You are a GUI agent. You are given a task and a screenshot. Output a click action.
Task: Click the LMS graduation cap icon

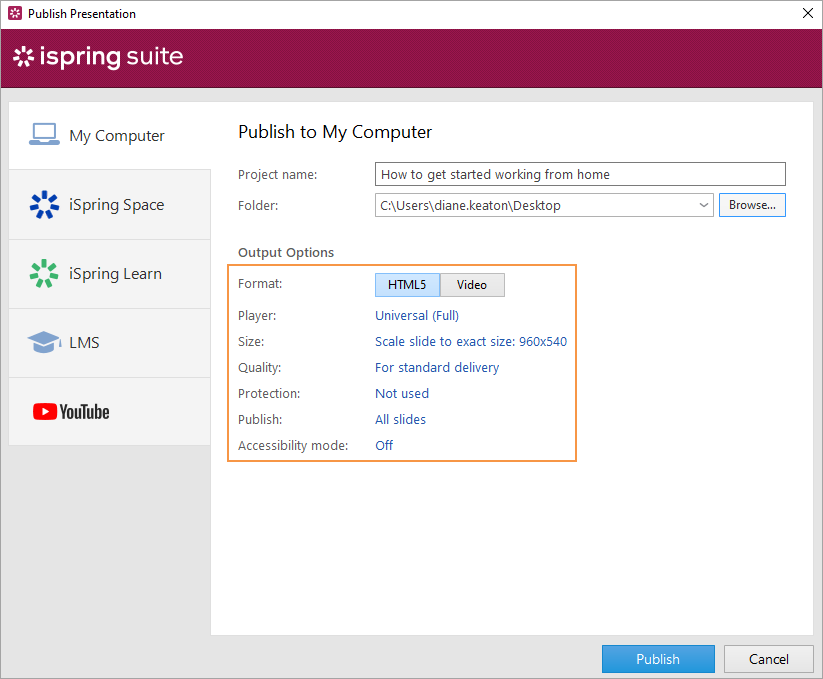[44, 342]
